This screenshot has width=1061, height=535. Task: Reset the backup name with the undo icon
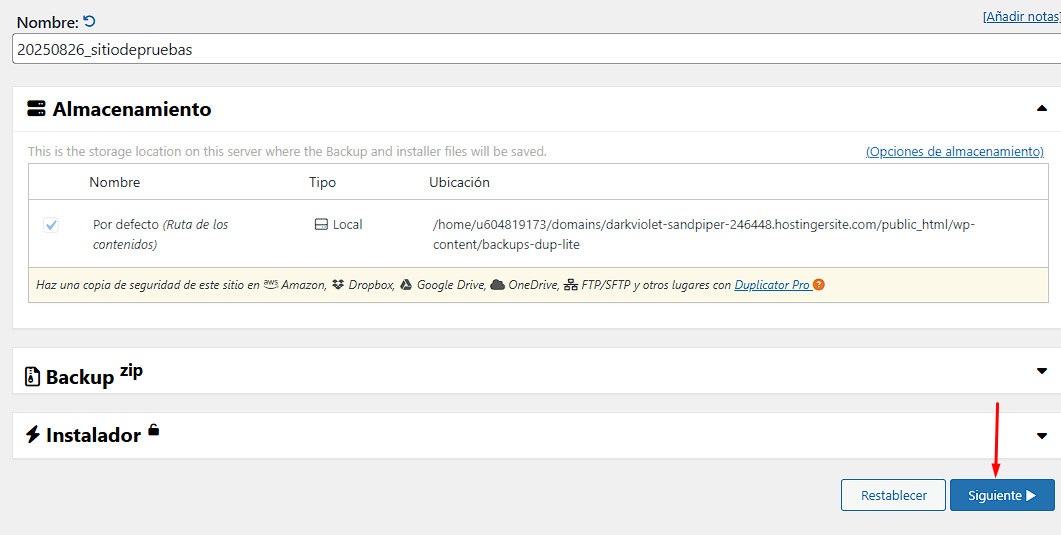point(89,21)
